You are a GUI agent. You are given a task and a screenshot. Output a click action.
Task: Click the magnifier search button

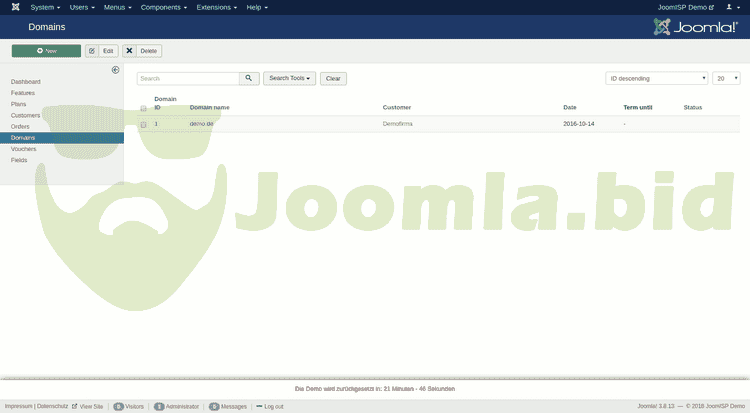pos(249,78)
